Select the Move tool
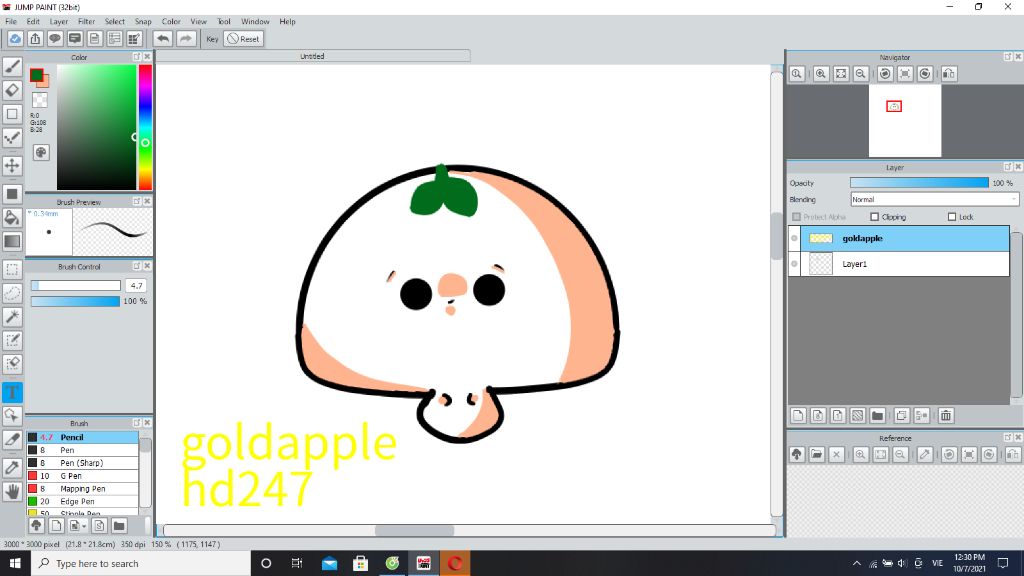The width and height of the screenshot is (1024, 576). pos(12,165)
